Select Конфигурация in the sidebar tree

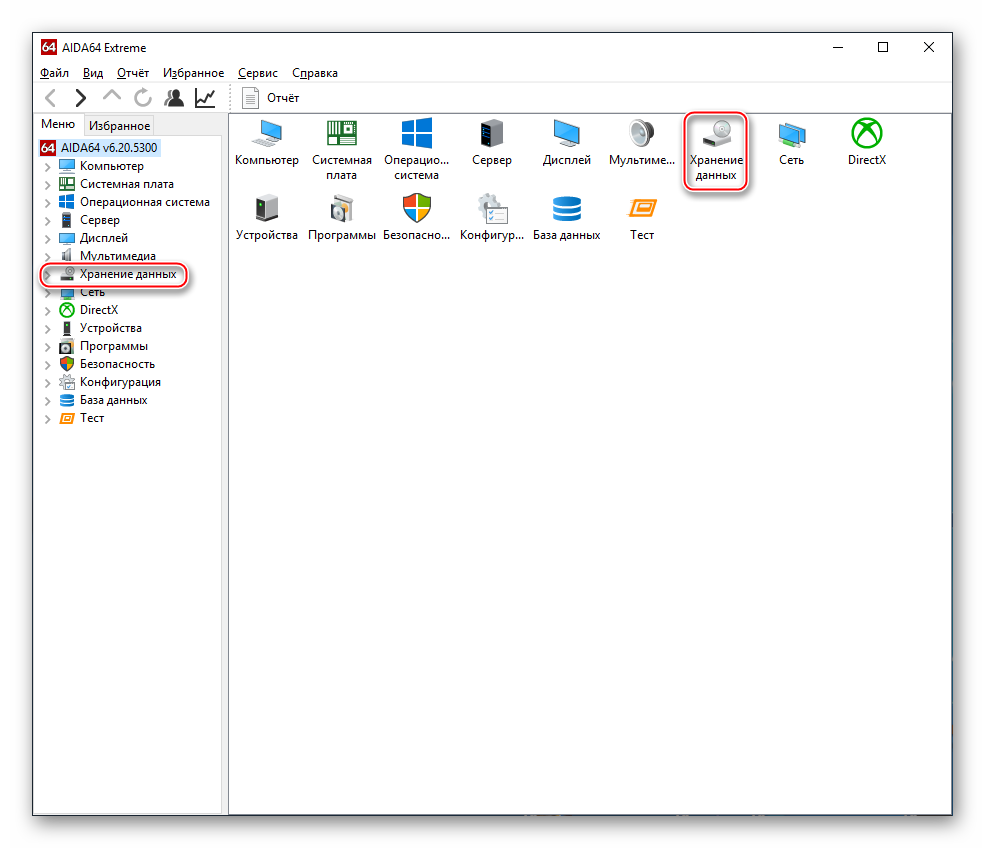(x=121, y=382)
